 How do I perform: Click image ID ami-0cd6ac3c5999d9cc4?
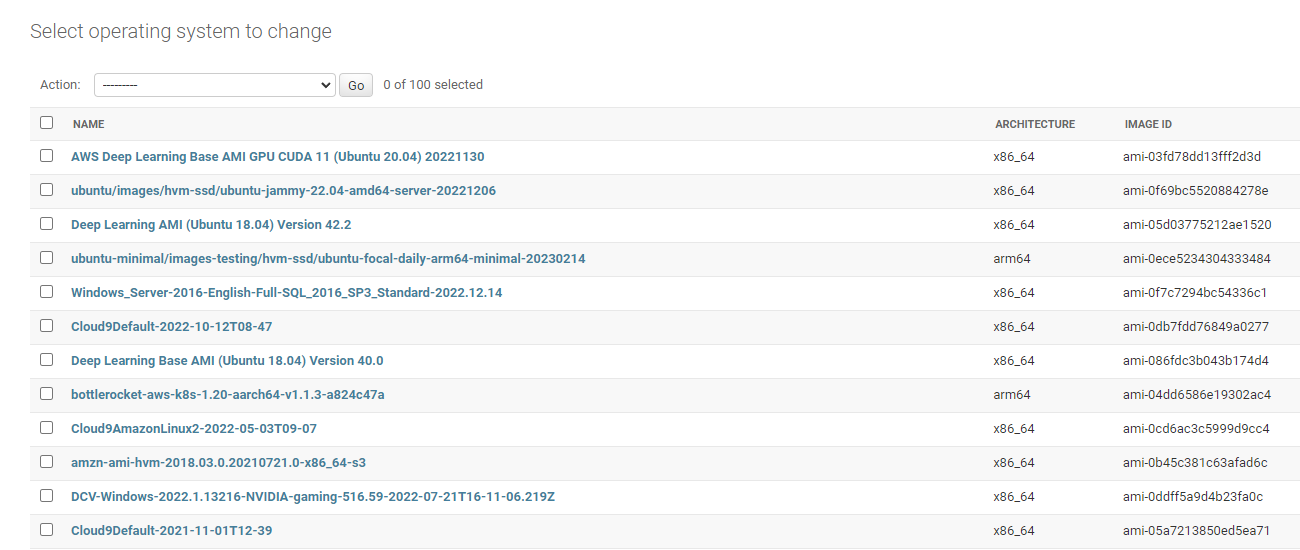pos(1196,429)
